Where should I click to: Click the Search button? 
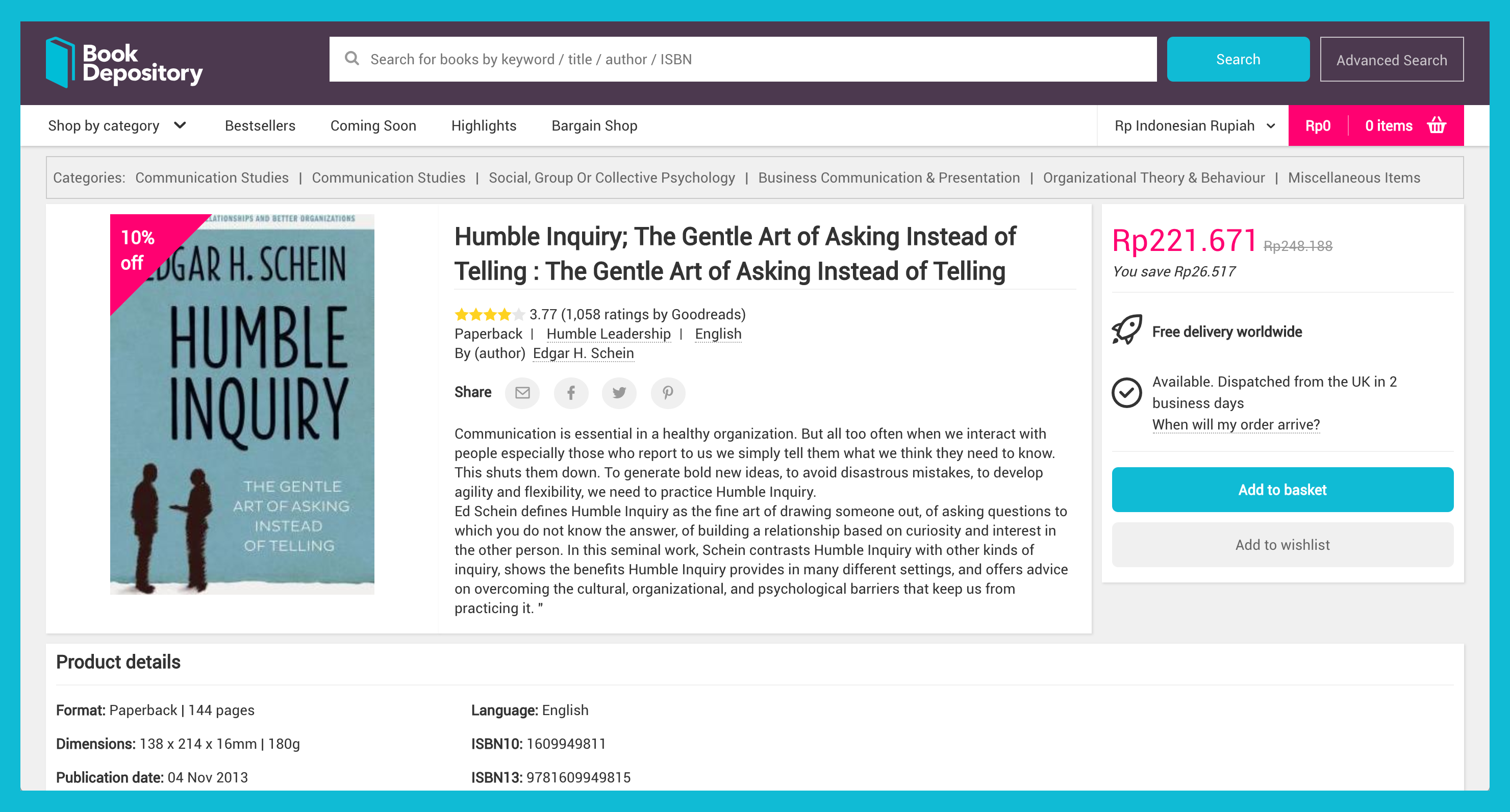(x=1238, y=59)
